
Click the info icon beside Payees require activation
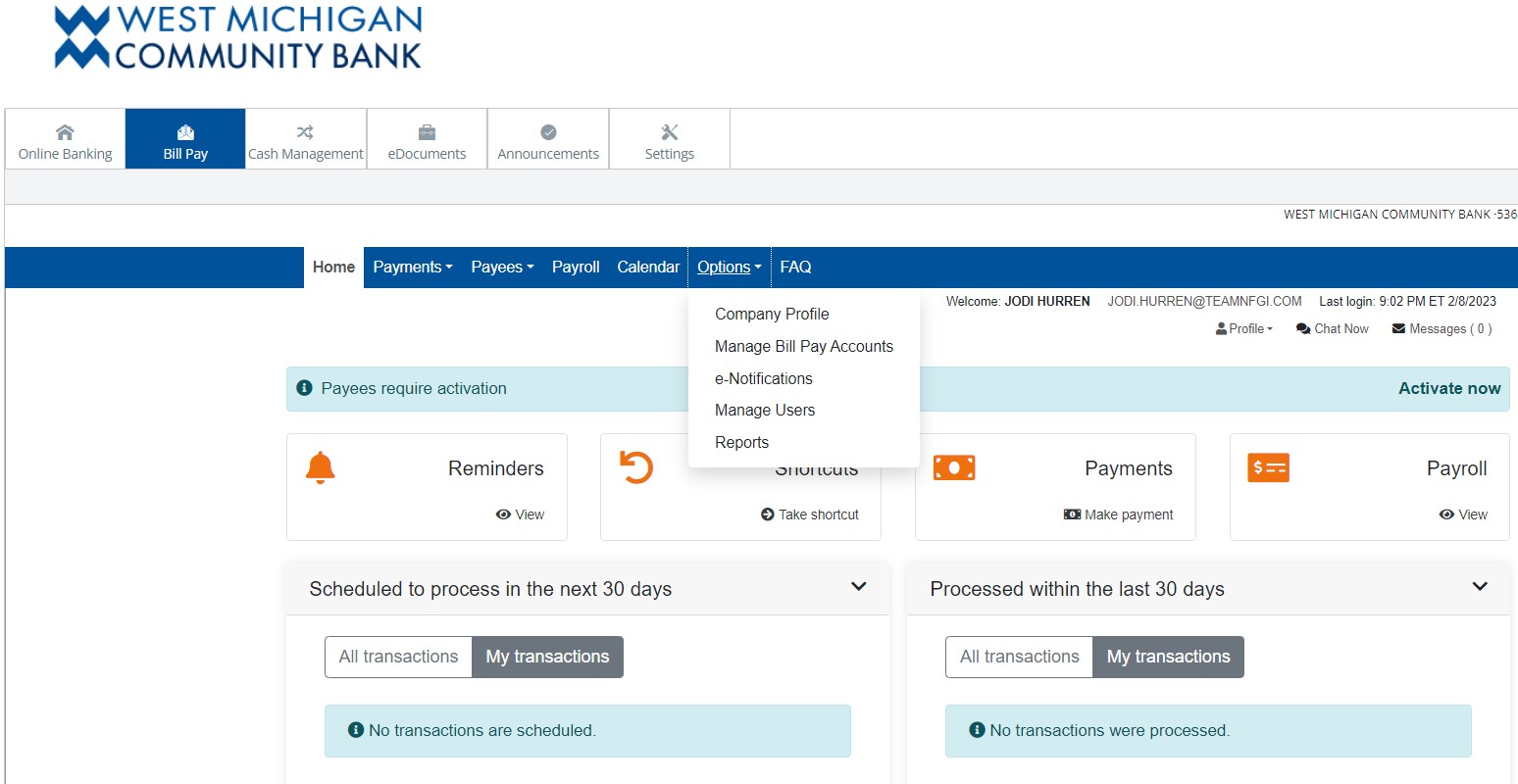pyautogui.click(x=304, y=388)
